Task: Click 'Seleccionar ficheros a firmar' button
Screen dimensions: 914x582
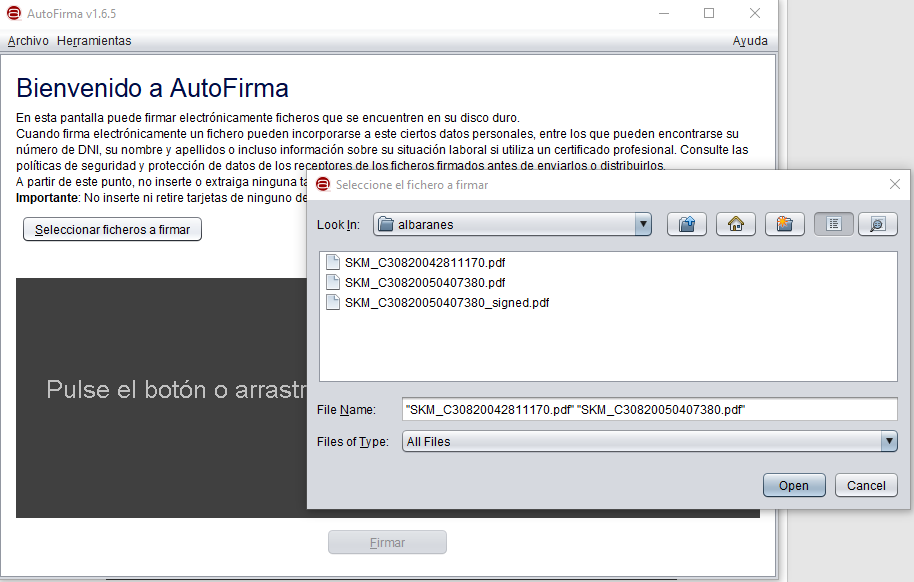Action: 113,229
